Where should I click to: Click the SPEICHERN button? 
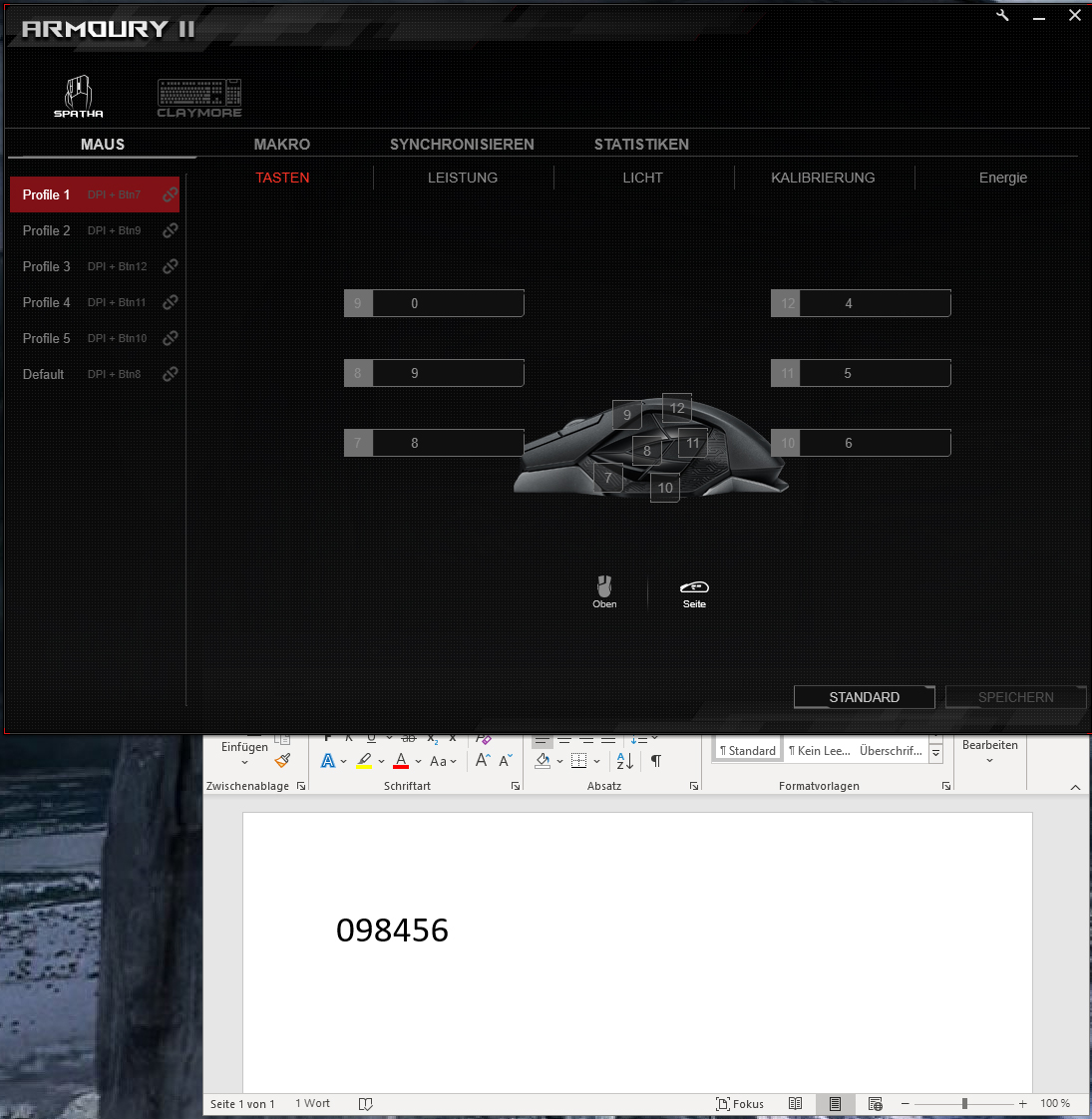pos(1015,697)
